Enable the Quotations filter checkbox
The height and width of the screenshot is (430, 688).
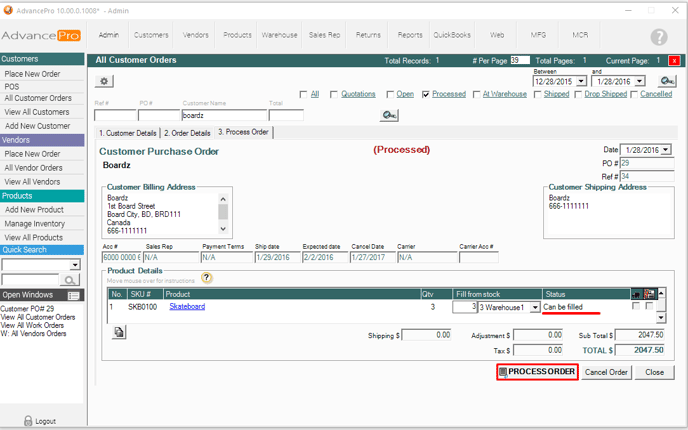point(334,94)
